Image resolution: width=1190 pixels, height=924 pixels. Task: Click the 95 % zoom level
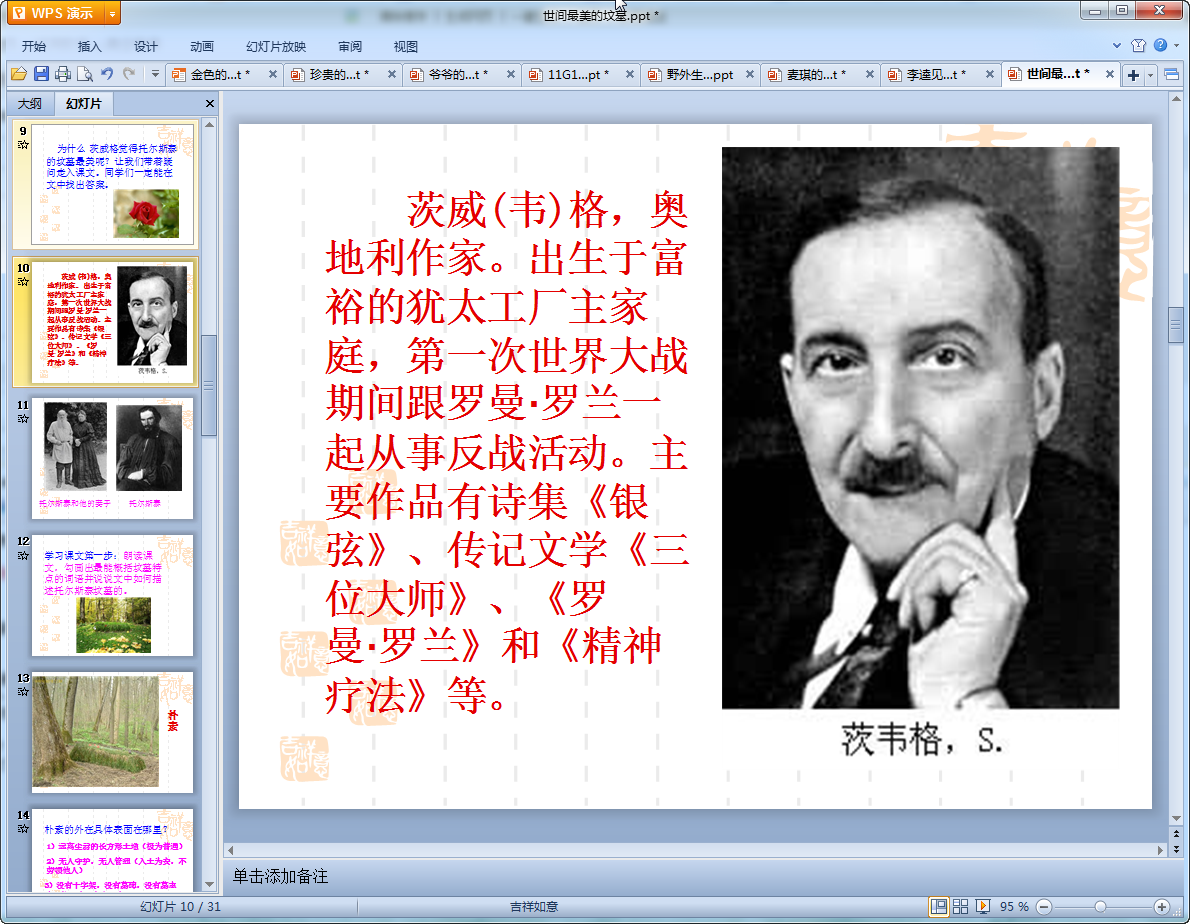1014,907
